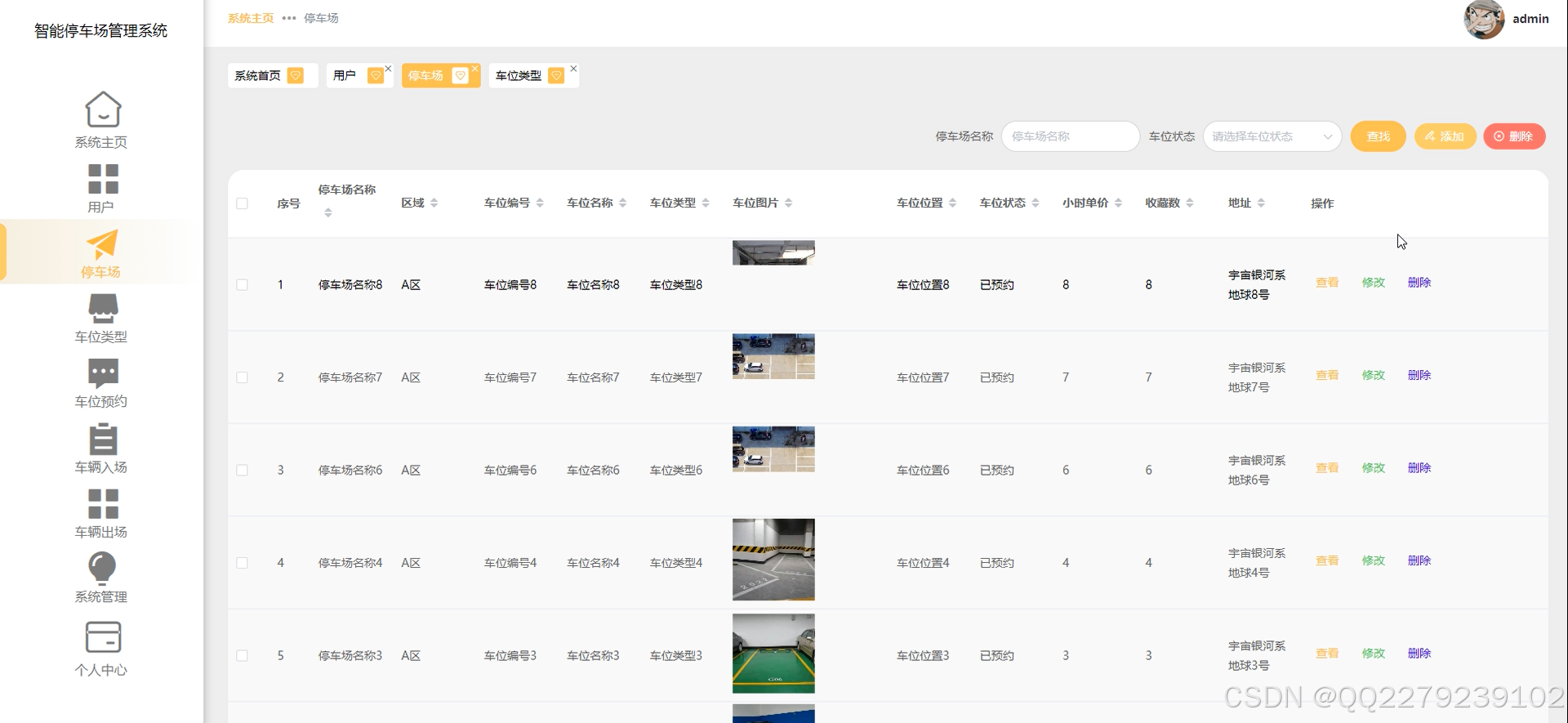Click the 添加 add button

click(x=1445, y=136)
